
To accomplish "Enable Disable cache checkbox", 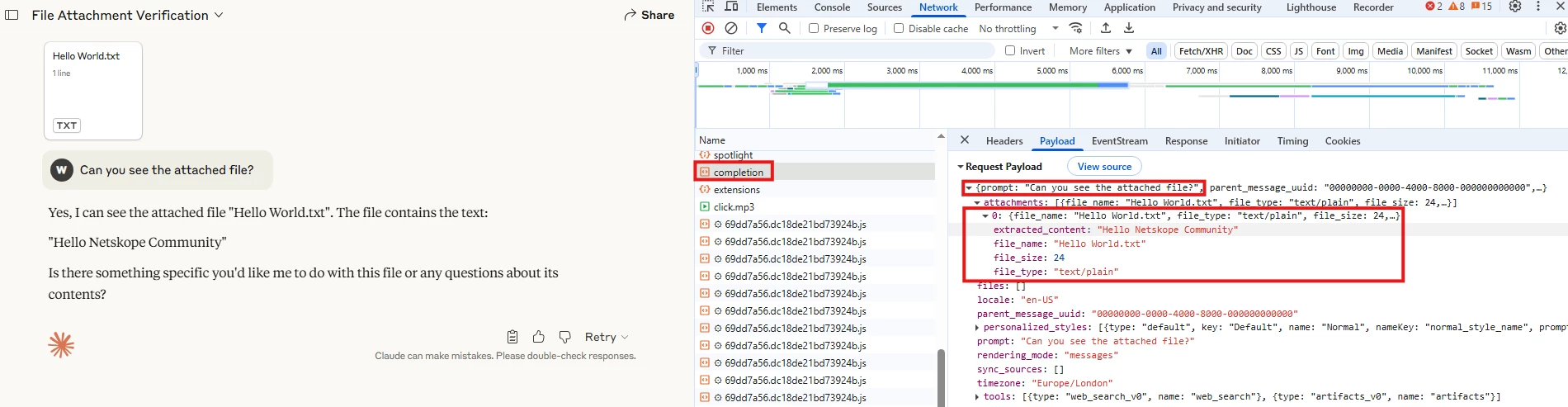I will 899,28.
